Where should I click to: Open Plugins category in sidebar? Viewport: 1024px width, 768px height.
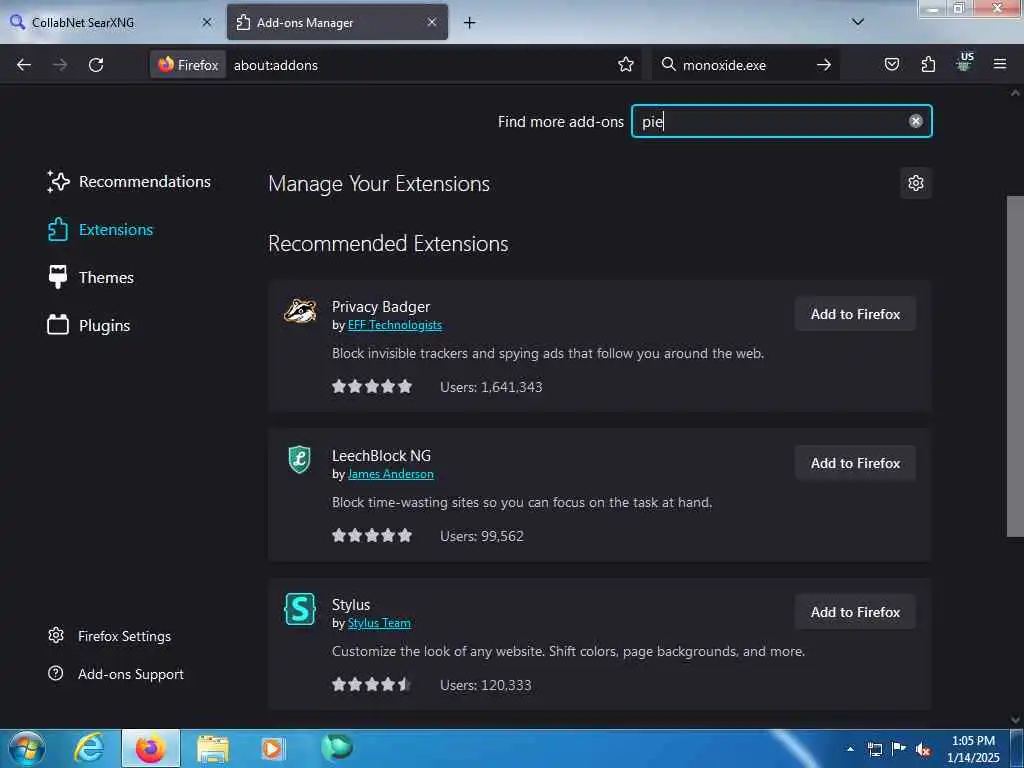coord(88,325)
